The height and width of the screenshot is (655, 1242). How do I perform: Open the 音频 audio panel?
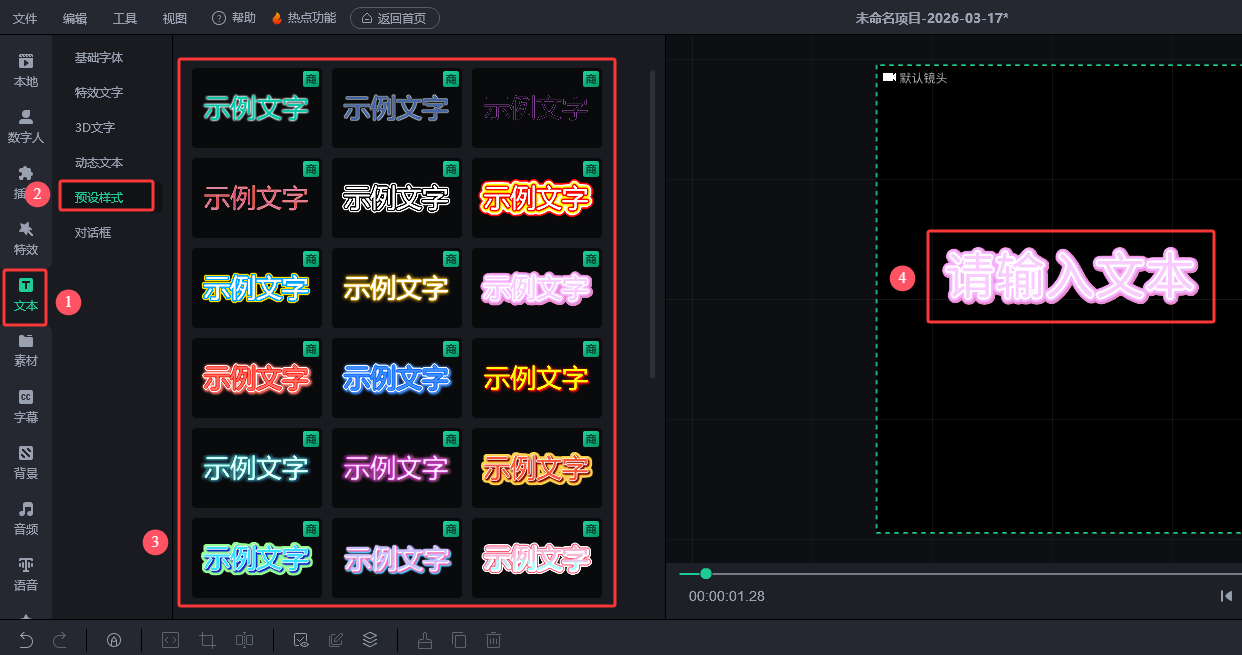pyautogui.click(x=26, y=518)
